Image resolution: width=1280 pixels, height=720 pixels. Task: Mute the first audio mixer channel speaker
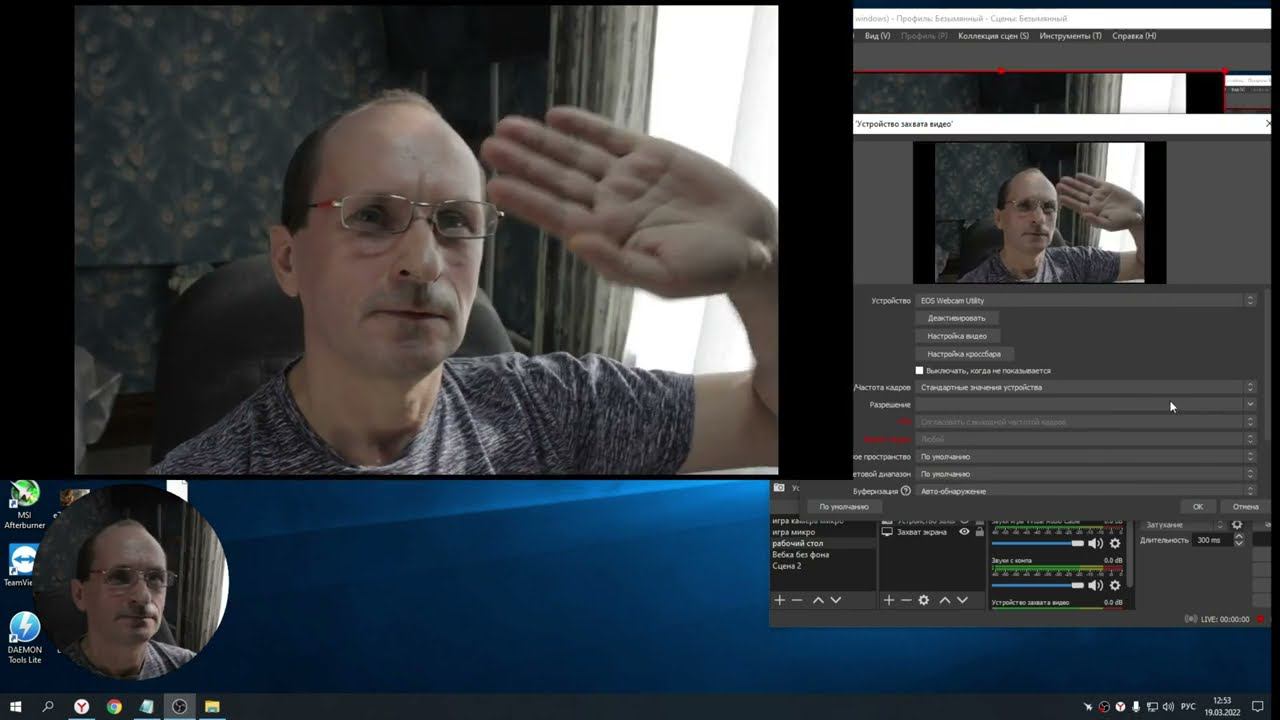1095,544
